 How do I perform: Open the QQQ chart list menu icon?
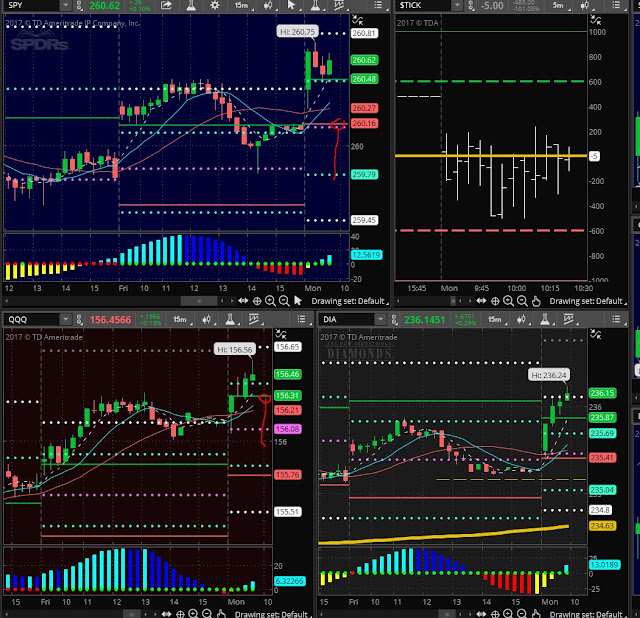pos(301,319)
